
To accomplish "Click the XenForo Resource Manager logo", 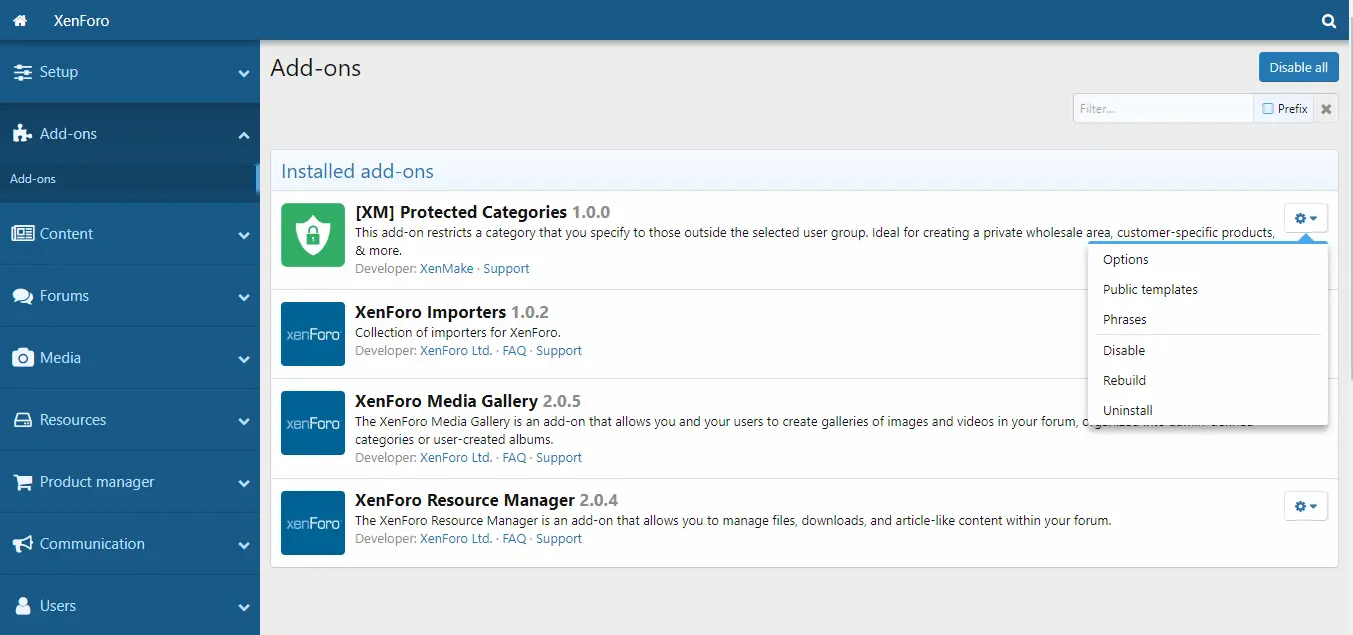I will (x=313, y=523).
